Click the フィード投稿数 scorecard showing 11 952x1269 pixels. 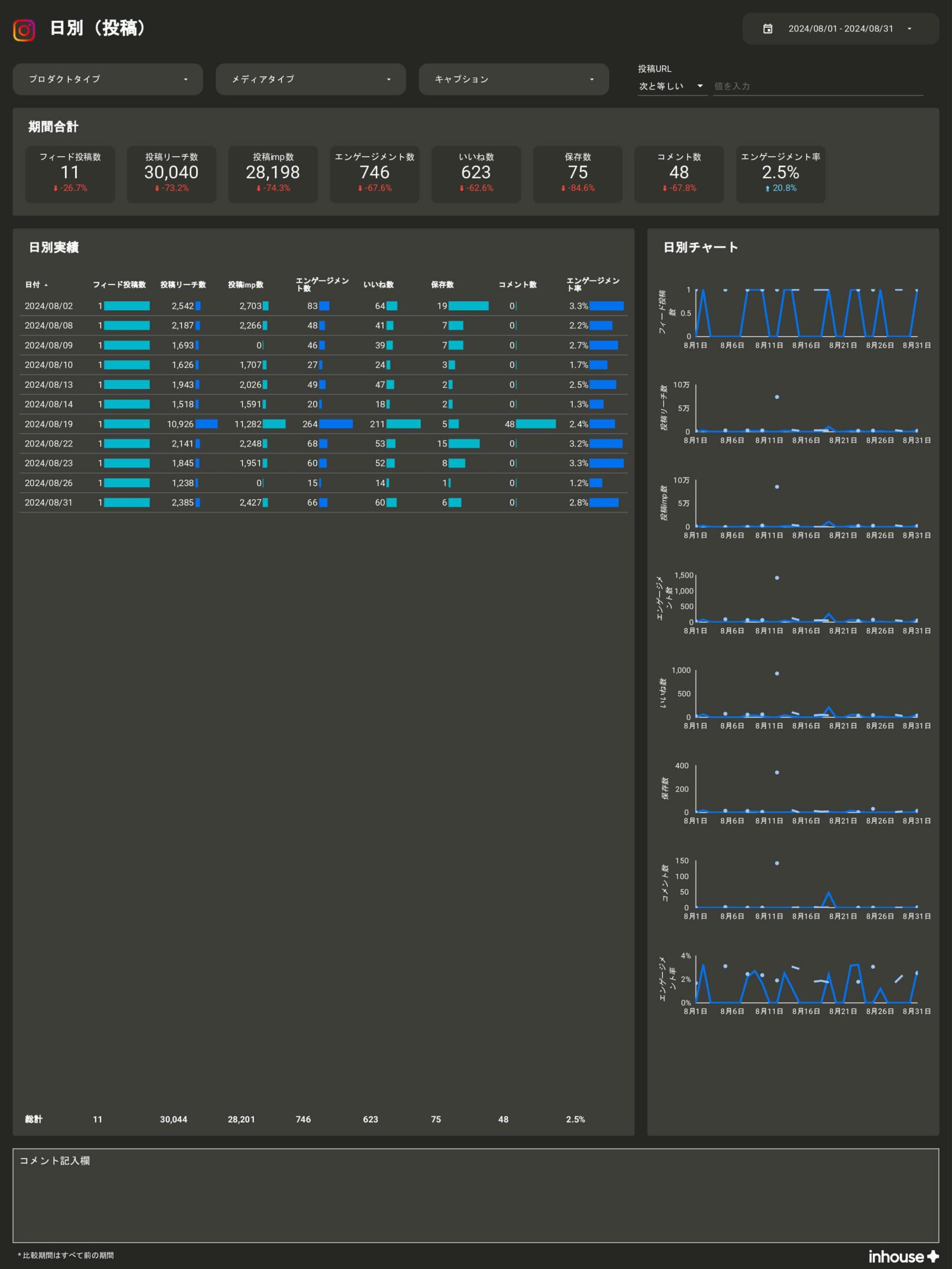[x=70, y=173]
